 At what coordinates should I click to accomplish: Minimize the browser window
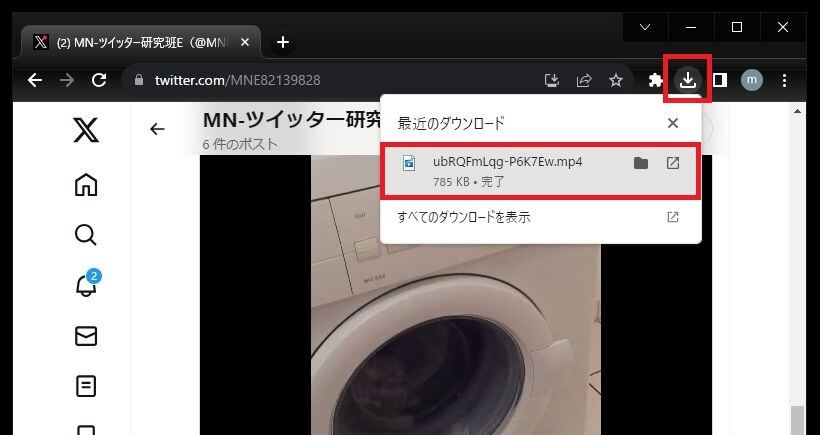691,27
